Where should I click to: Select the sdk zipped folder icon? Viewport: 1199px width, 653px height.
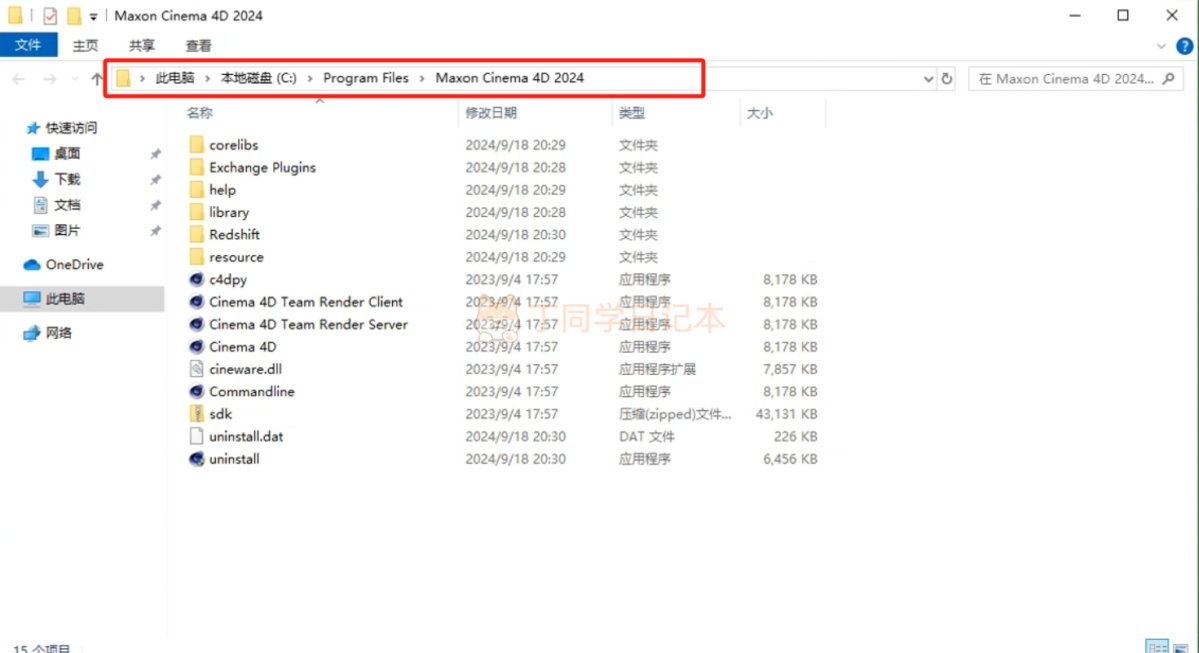tap(197, 414)
